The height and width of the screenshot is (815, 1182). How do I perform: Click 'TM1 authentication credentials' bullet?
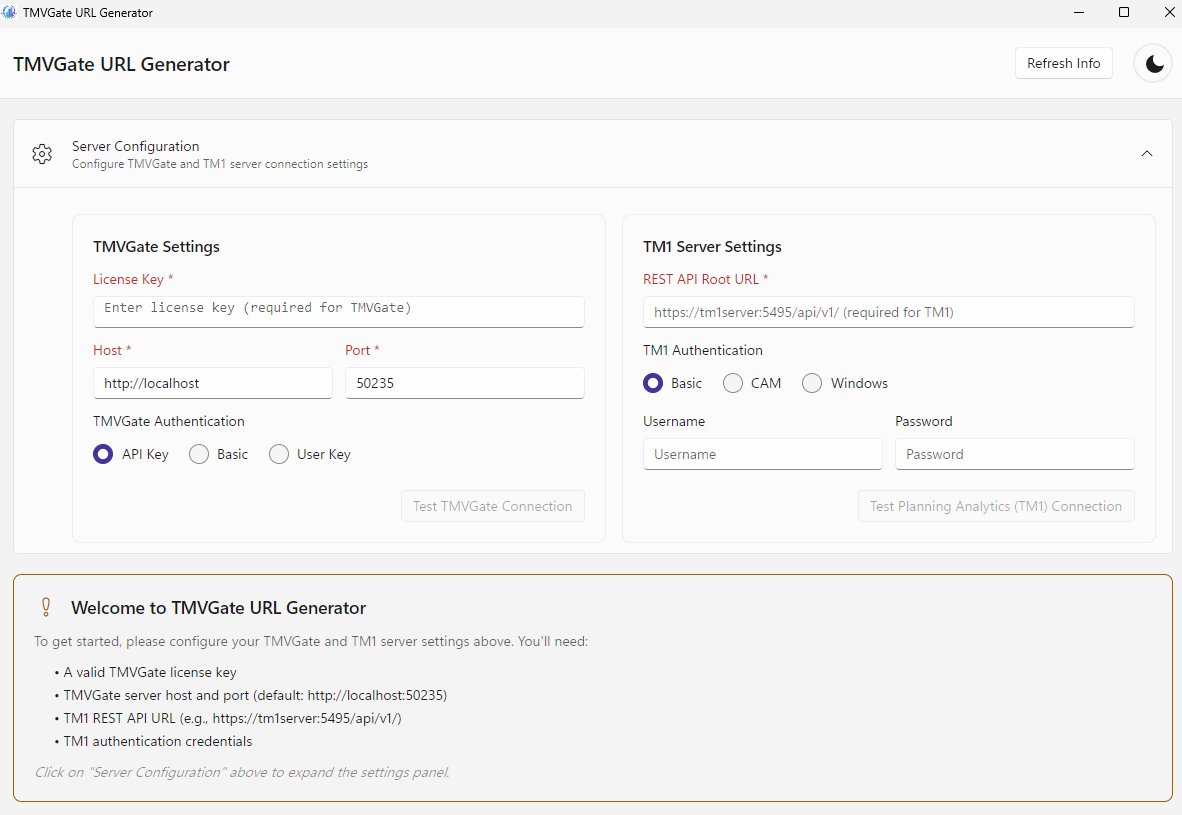pos(158,741)
